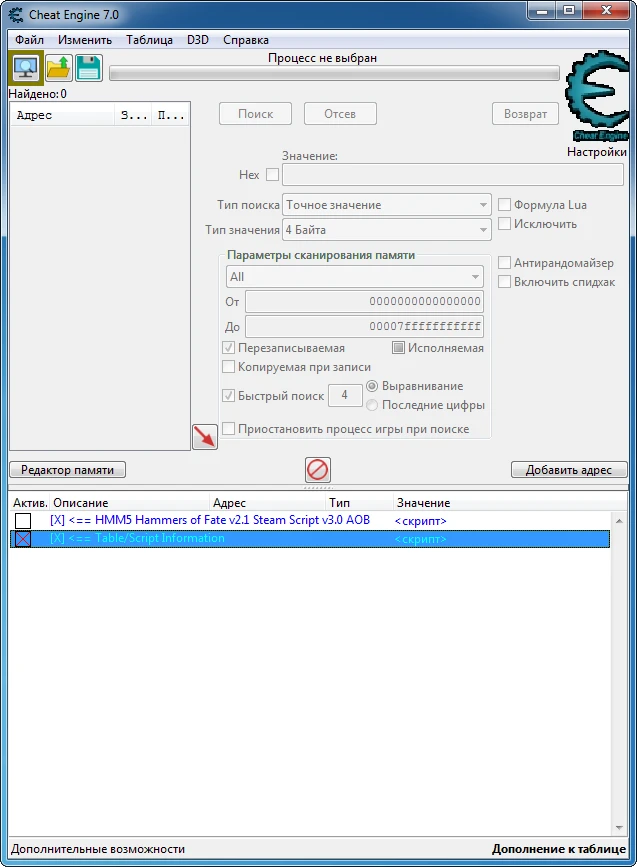Open the Тип значения dropdown

387,229
